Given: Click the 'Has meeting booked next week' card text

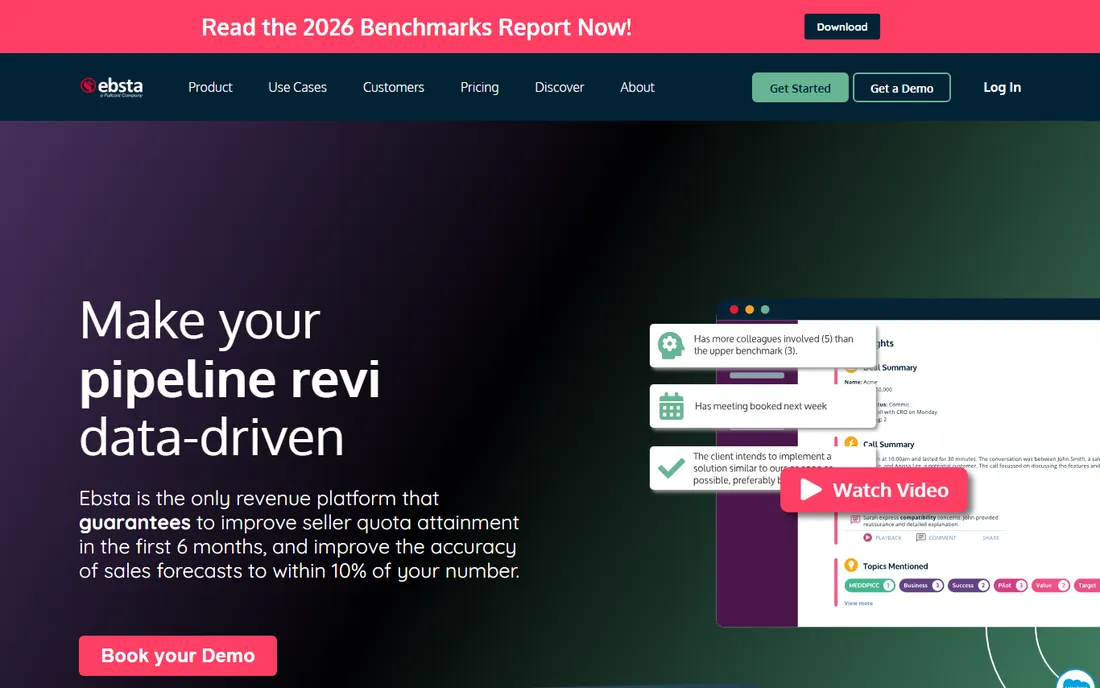Looking at the screenshot, I should point(760,406).
